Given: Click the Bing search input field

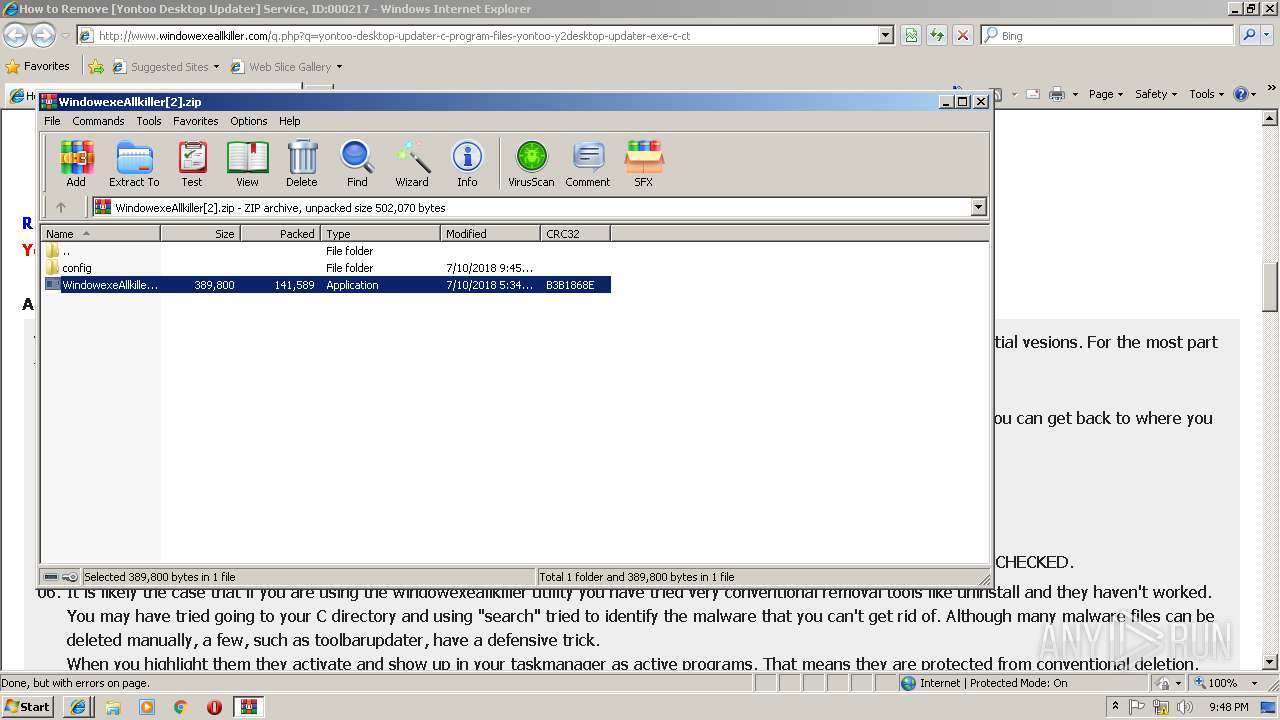Looking at the screenshot, I should tap(1108, 35).
